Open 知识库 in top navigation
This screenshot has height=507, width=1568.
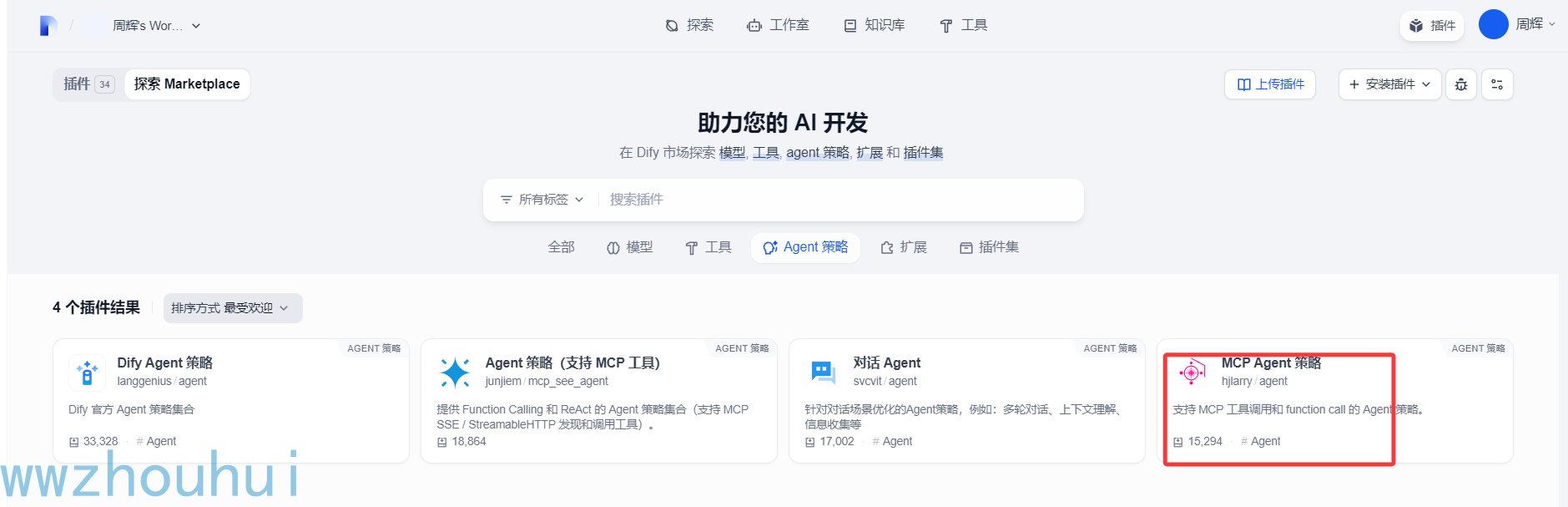(x=875, y=25)
